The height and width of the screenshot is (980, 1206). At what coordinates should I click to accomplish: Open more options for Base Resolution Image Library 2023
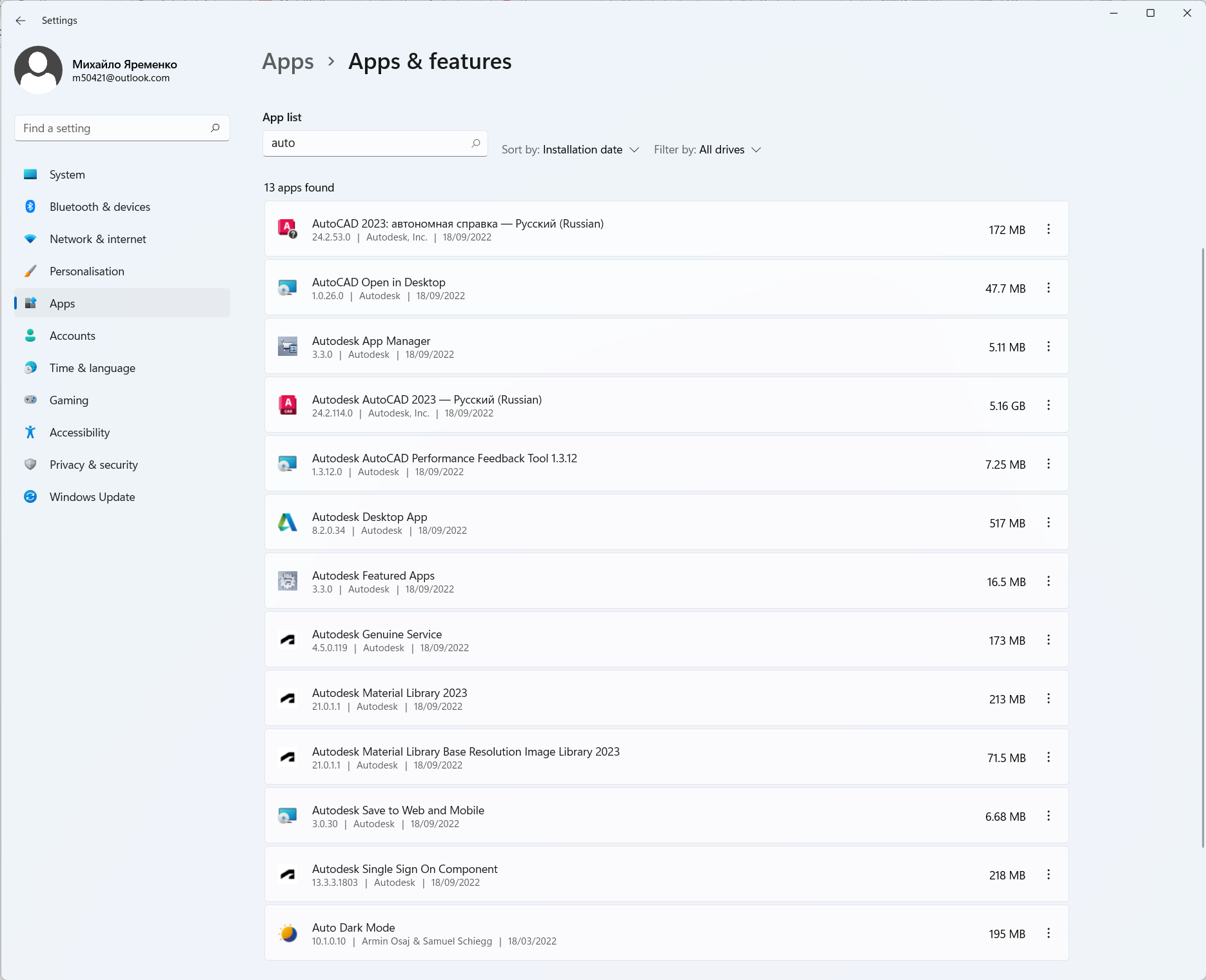(1049, 758)
